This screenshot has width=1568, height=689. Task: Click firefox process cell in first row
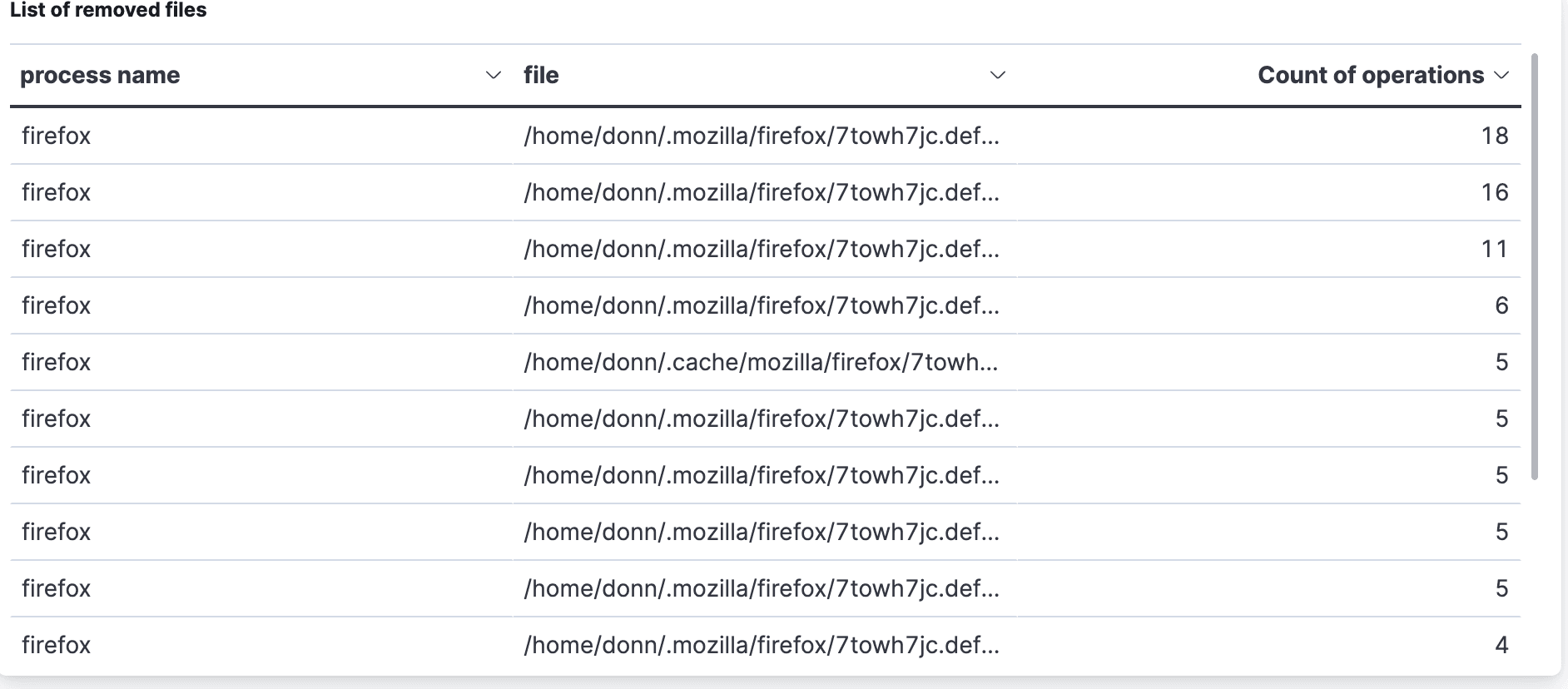coord(56,136)
